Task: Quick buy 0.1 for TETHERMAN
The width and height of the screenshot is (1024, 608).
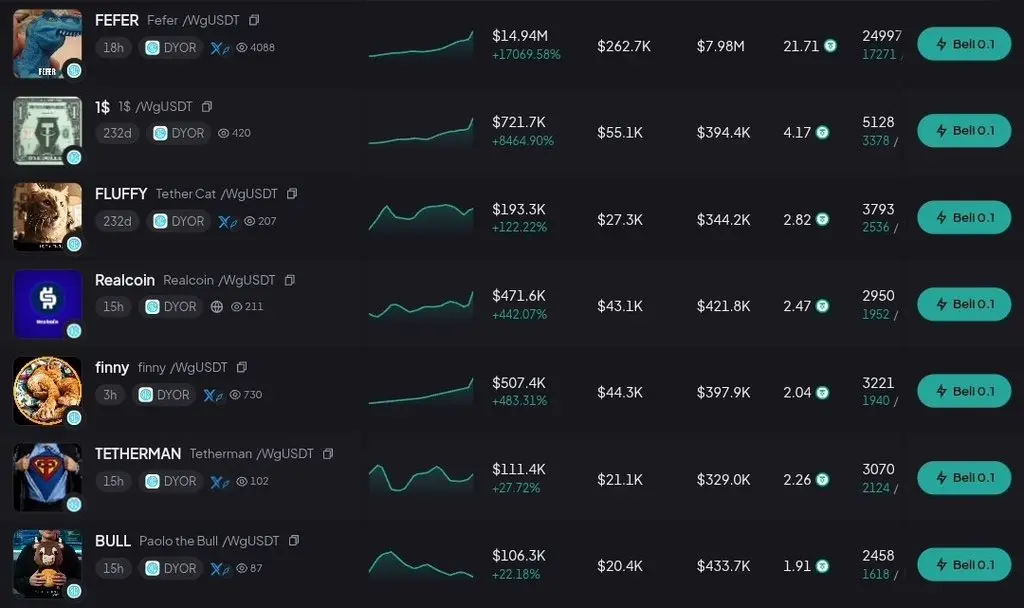Action: pyautogui.click(x=964, y=477)
